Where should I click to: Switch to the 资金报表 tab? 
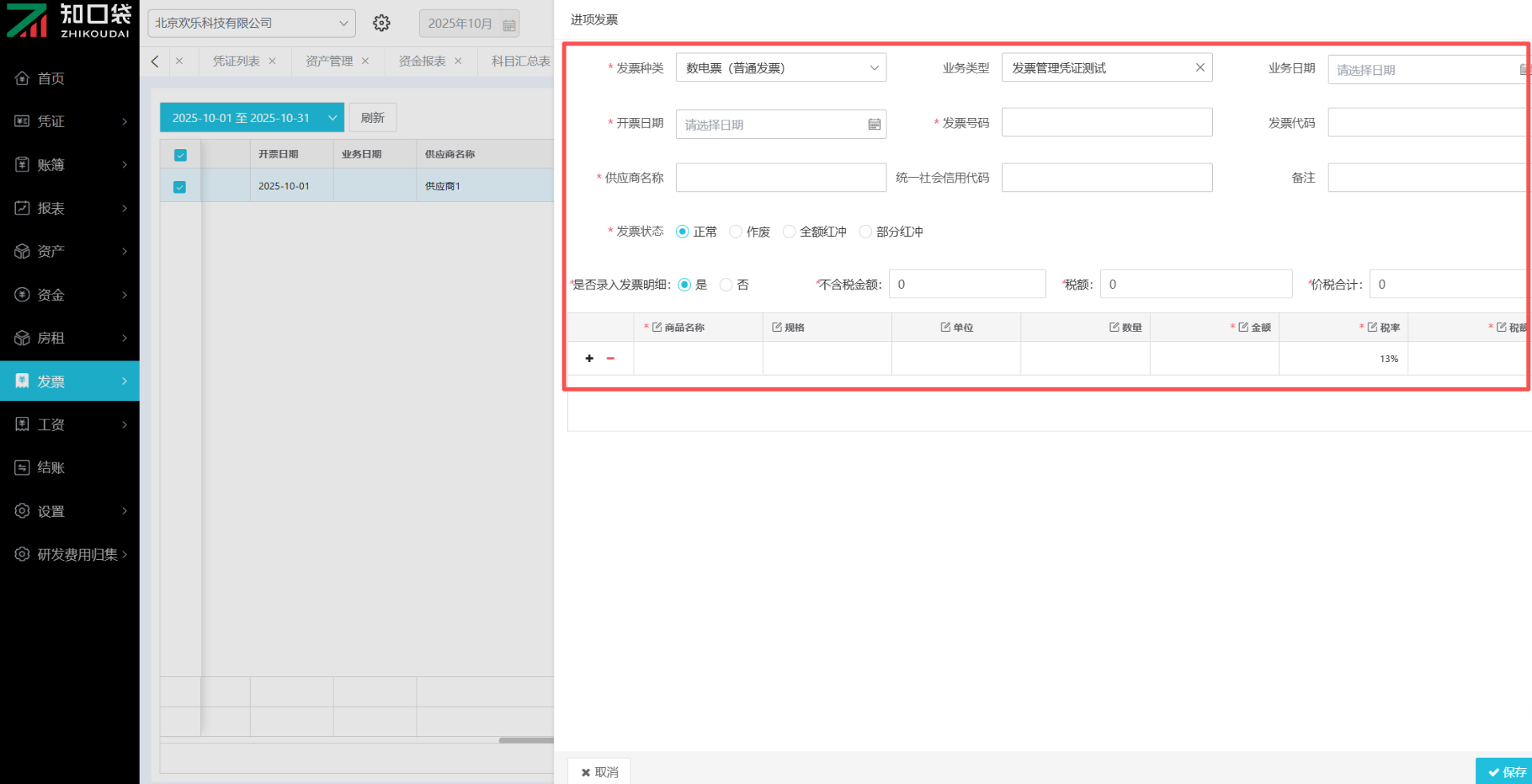pyautogui.click(x=422, y=61)
